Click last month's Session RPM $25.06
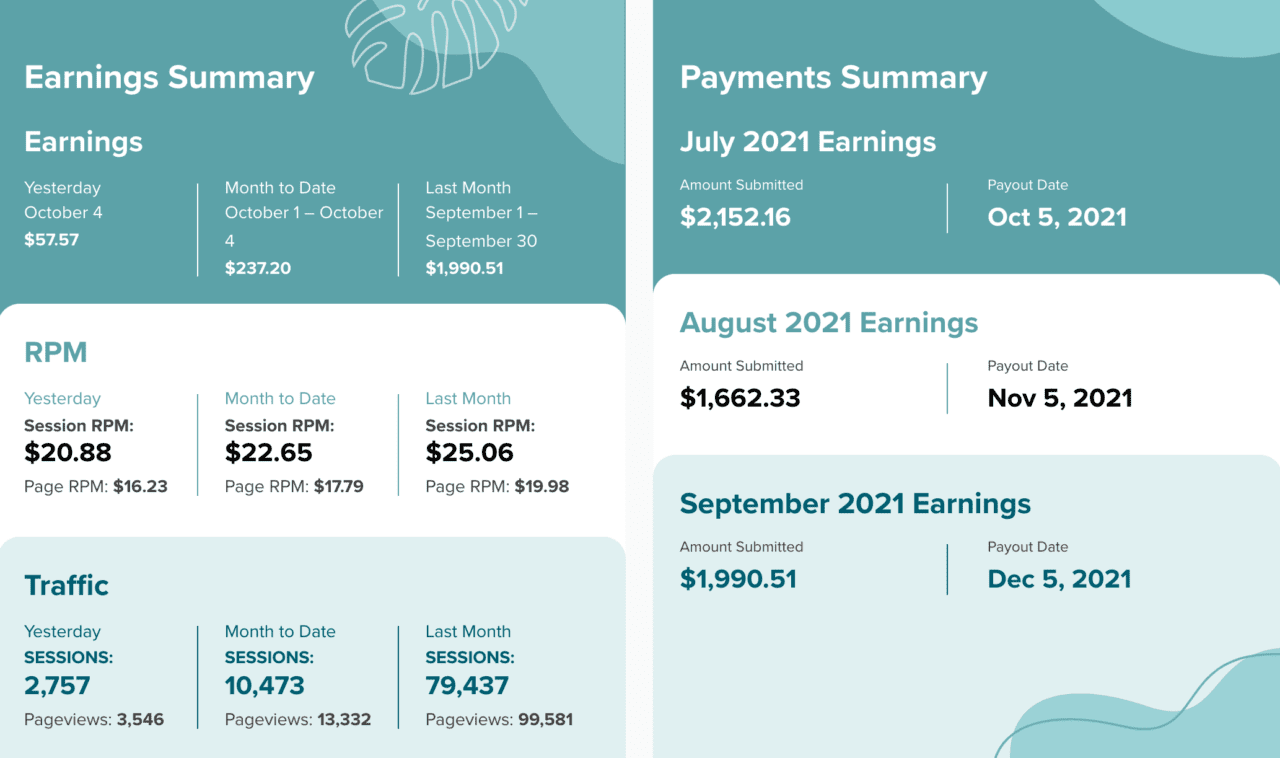This screenshot has width=1280, height=758. point(469,453)
